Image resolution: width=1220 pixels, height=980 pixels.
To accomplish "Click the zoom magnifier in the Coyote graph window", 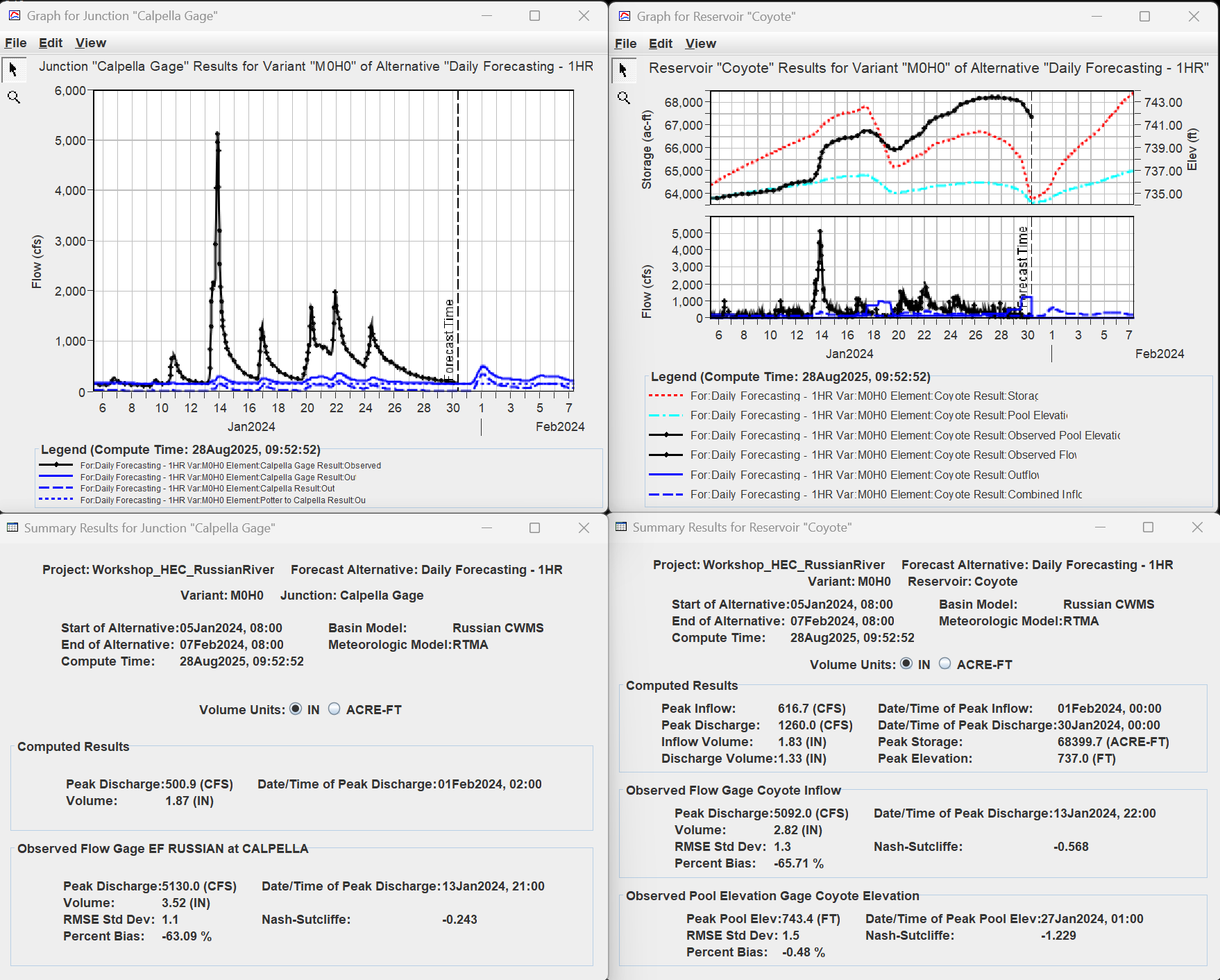I will point(624,99).
